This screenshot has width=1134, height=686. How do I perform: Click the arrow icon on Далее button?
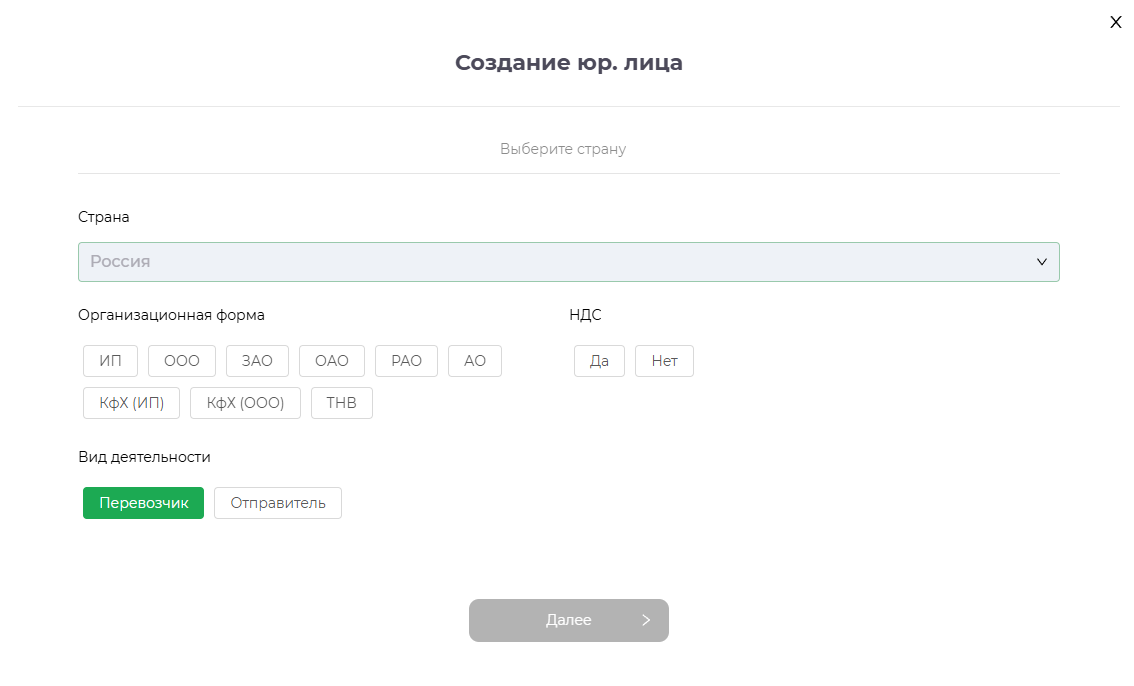[x=646, y=620]
